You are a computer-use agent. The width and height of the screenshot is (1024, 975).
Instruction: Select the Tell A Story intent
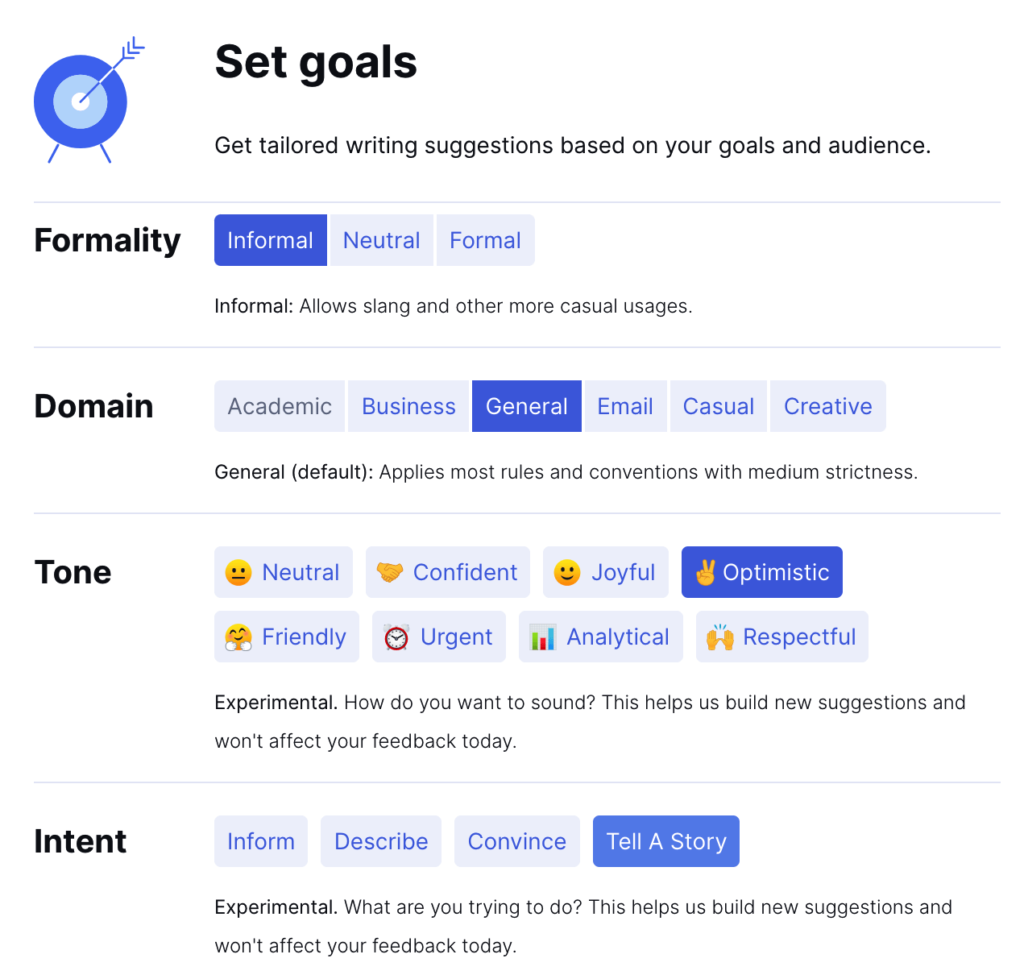coord(666,841)
